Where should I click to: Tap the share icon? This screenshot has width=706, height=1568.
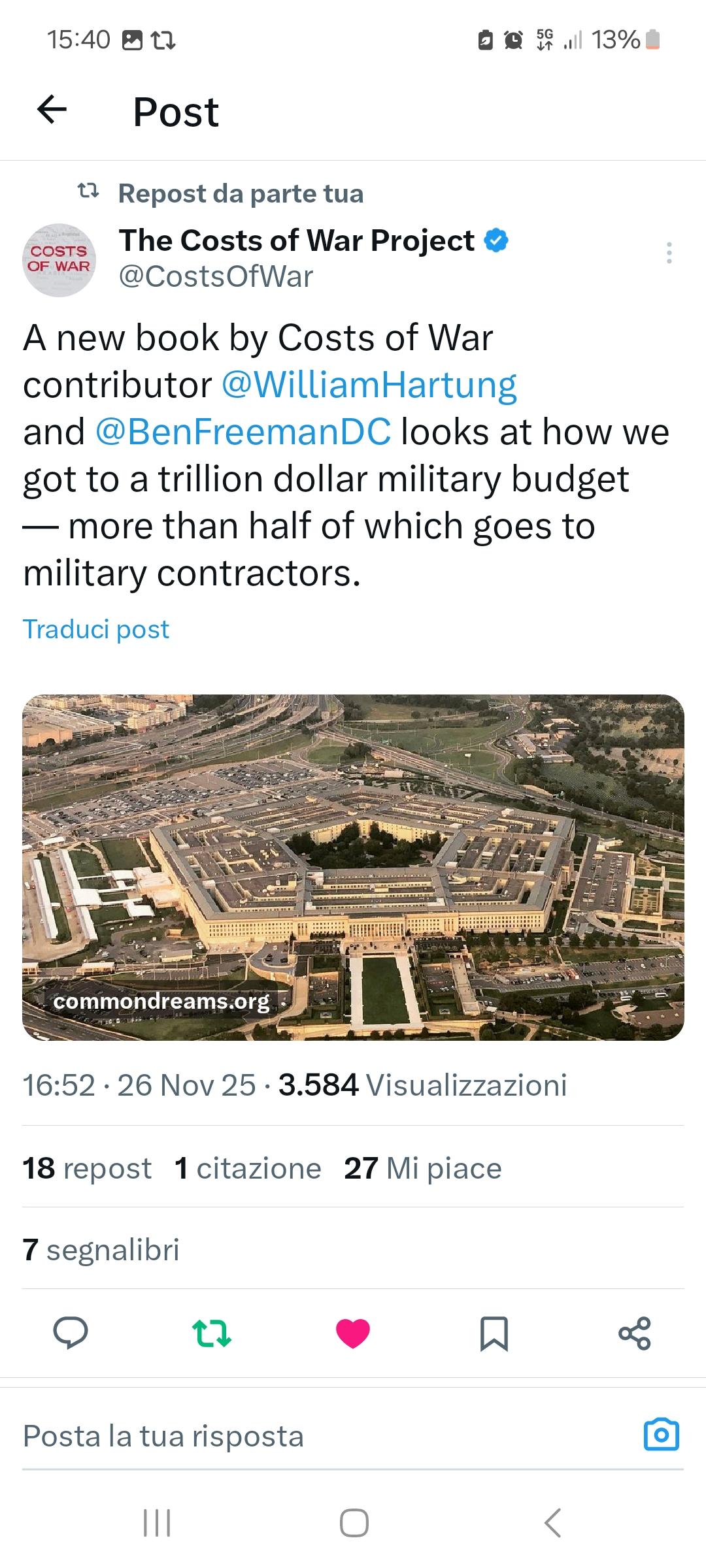click(635, 1333)
